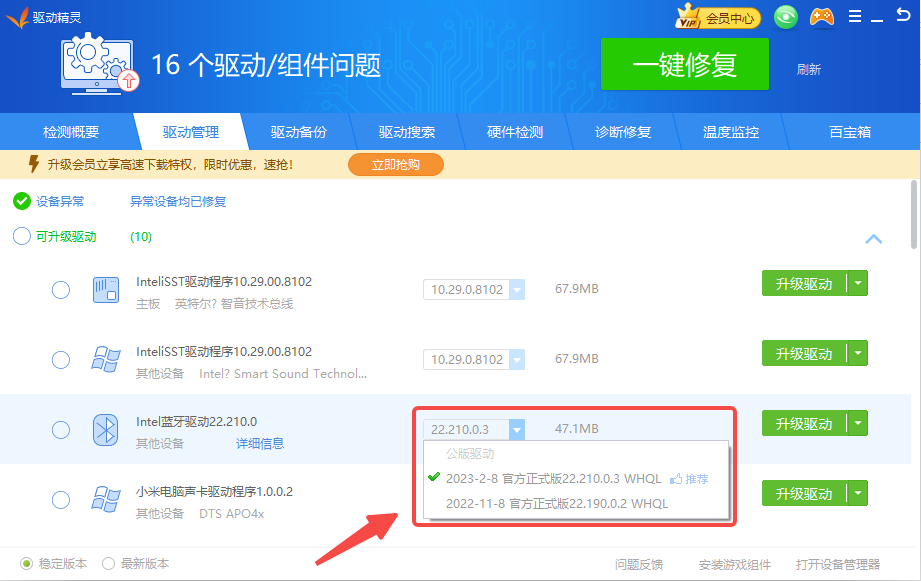This screenshot has width=921, height=581.
Task: Click the Windows icon for 小米电脑声卡驱动程序
Action: [106, 499]
